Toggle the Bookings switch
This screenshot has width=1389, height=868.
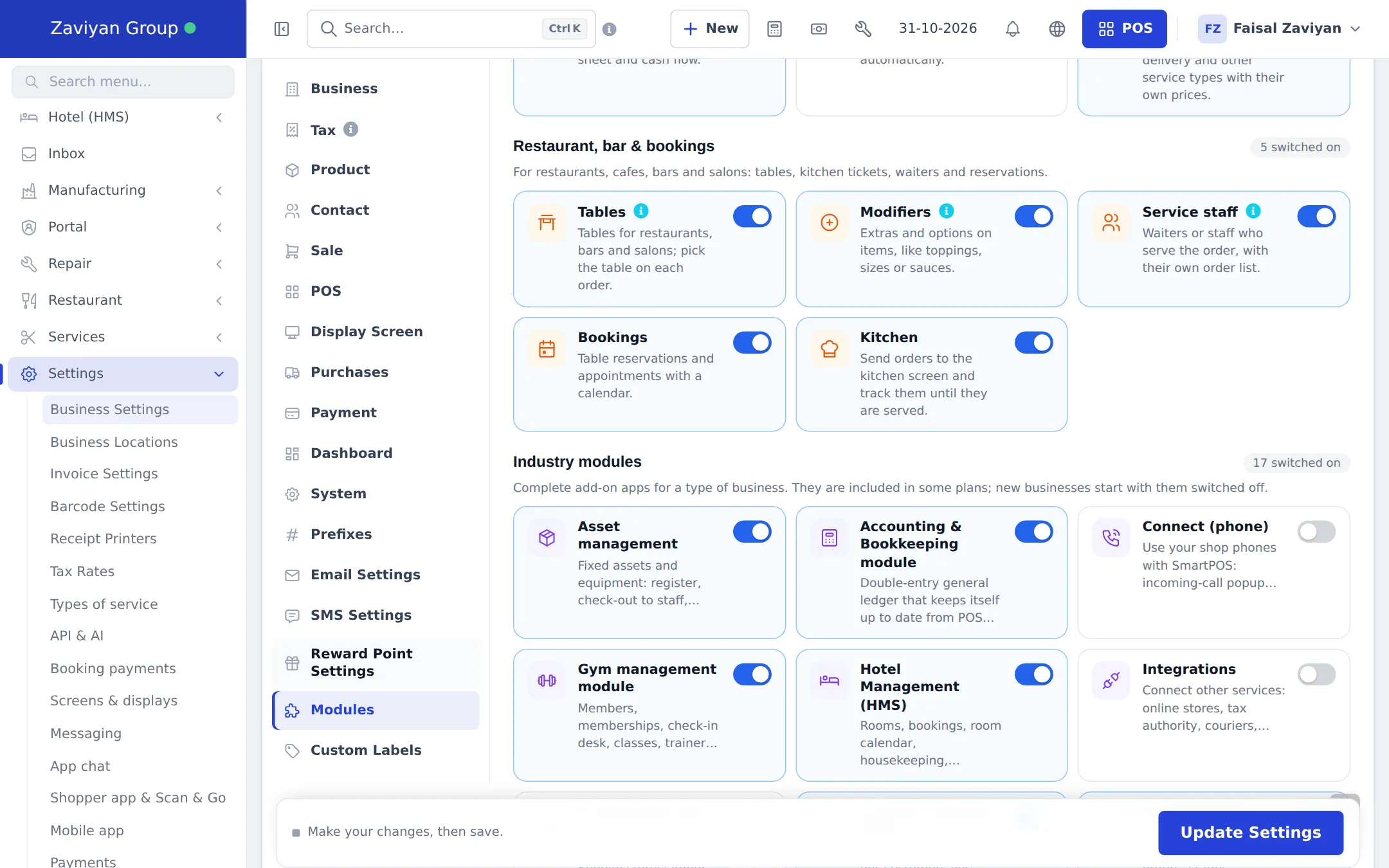coord(752,343)
